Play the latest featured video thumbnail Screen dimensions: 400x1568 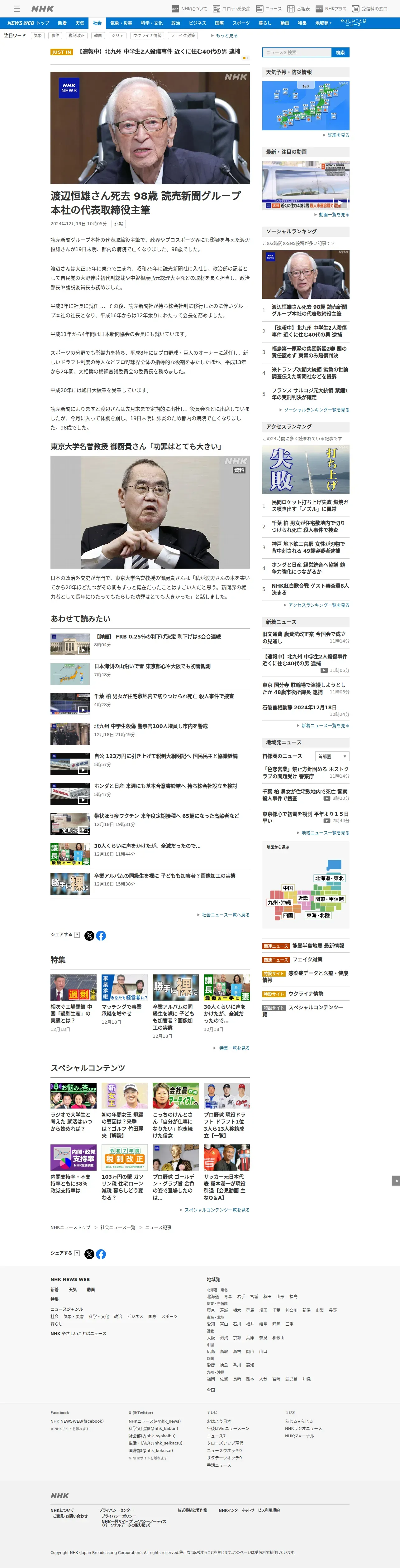point(306,185)
